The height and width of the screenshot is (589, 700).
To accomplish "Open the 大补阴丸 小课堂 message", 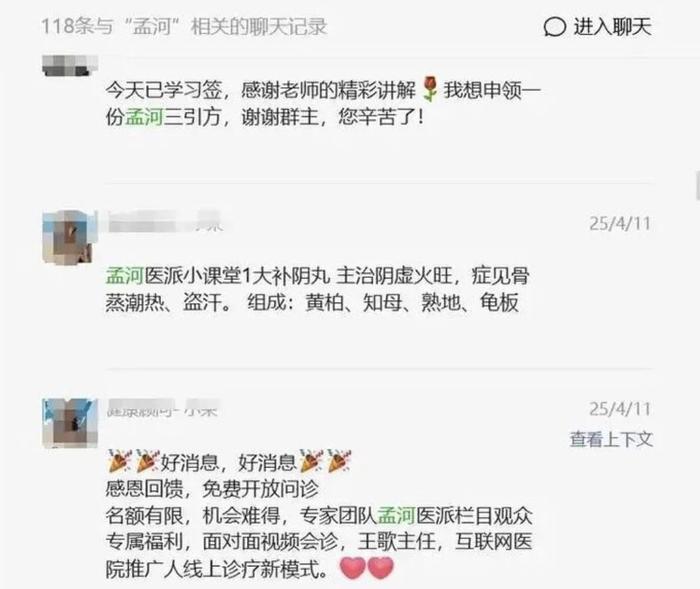I will (317, 289).
